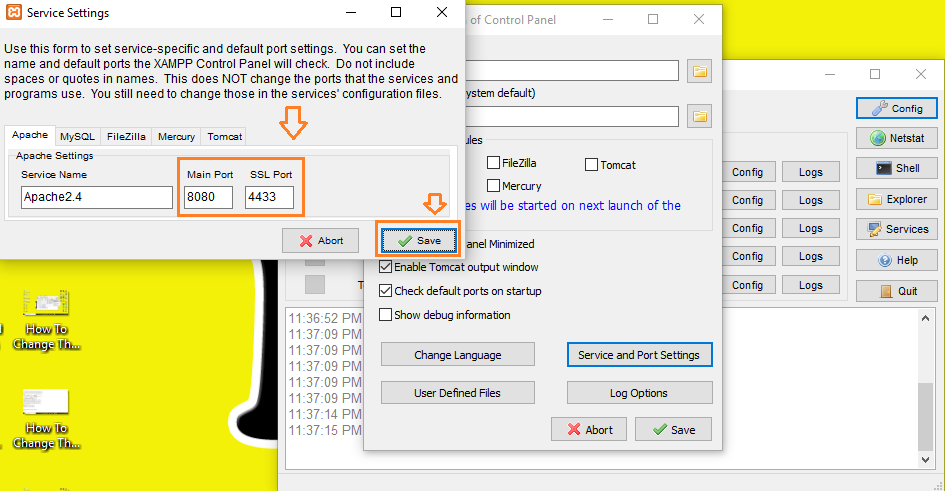This screenshot has width=945, height=491.
Task: Switch to the Mercury tab
Action: pyautogui.click(x=176, y=137)
